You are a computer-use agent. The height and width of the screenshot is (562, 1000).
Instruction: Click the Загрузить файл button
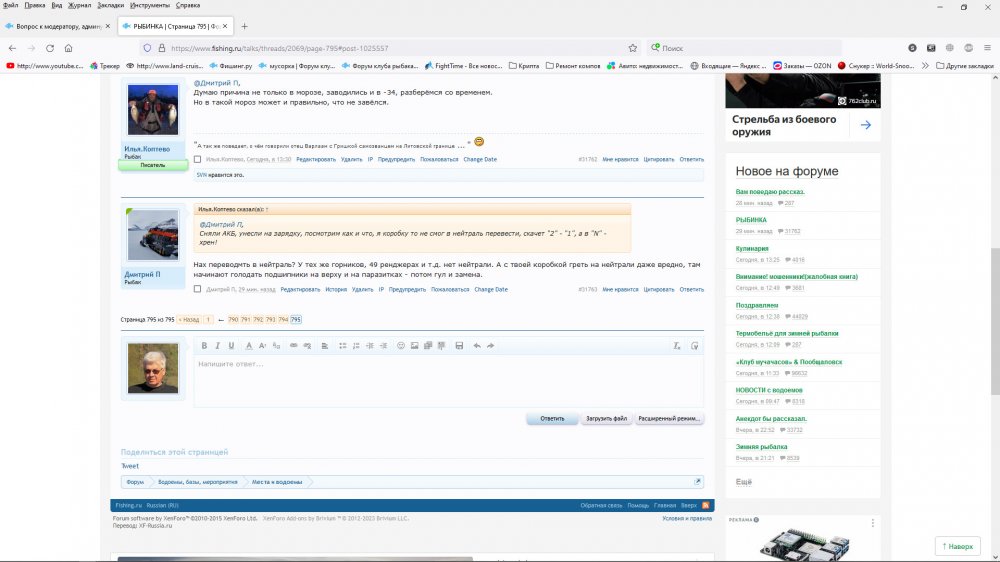coord(606,419)
